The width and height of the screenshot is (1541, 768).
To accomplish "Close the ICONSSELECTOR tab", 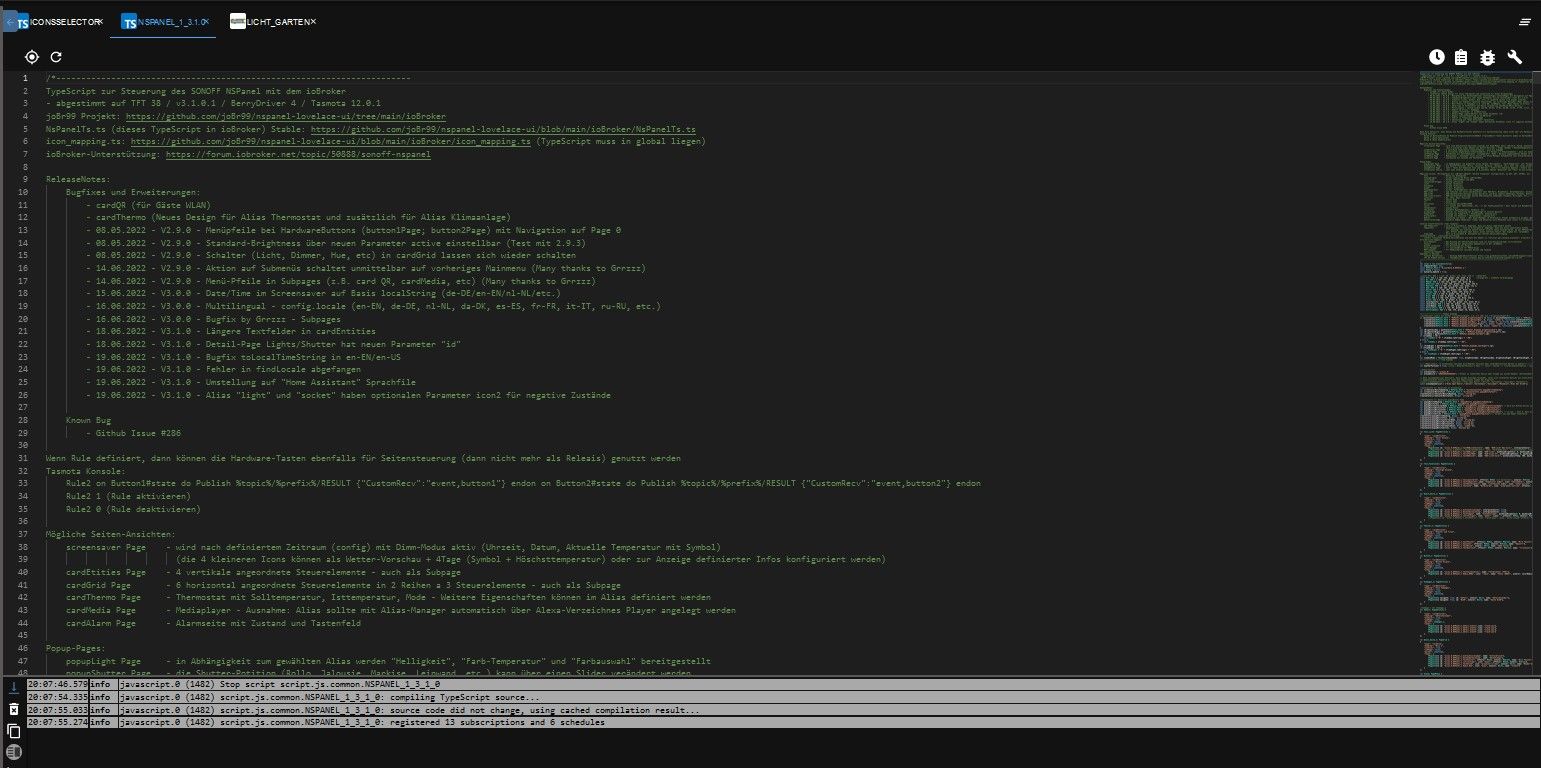I will 99,21.
